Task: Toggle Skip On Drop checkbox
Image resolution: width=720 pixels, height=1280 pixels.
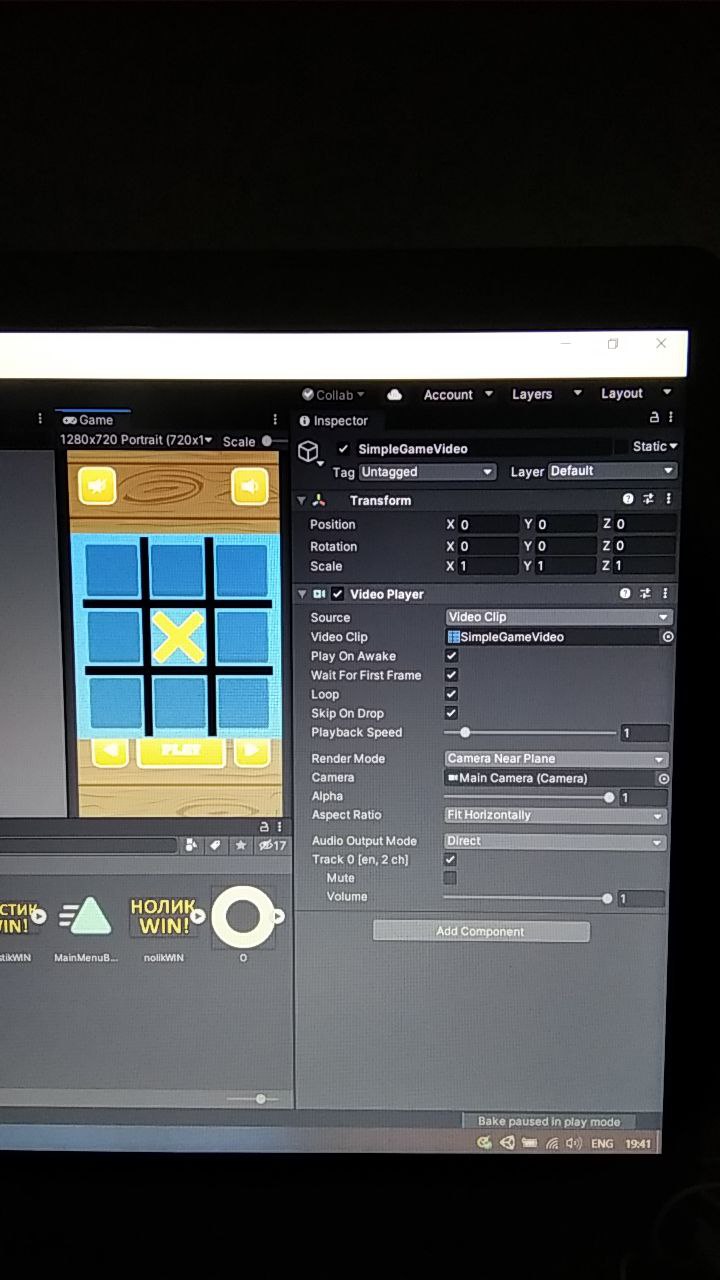Action: [x=451, y=713]
